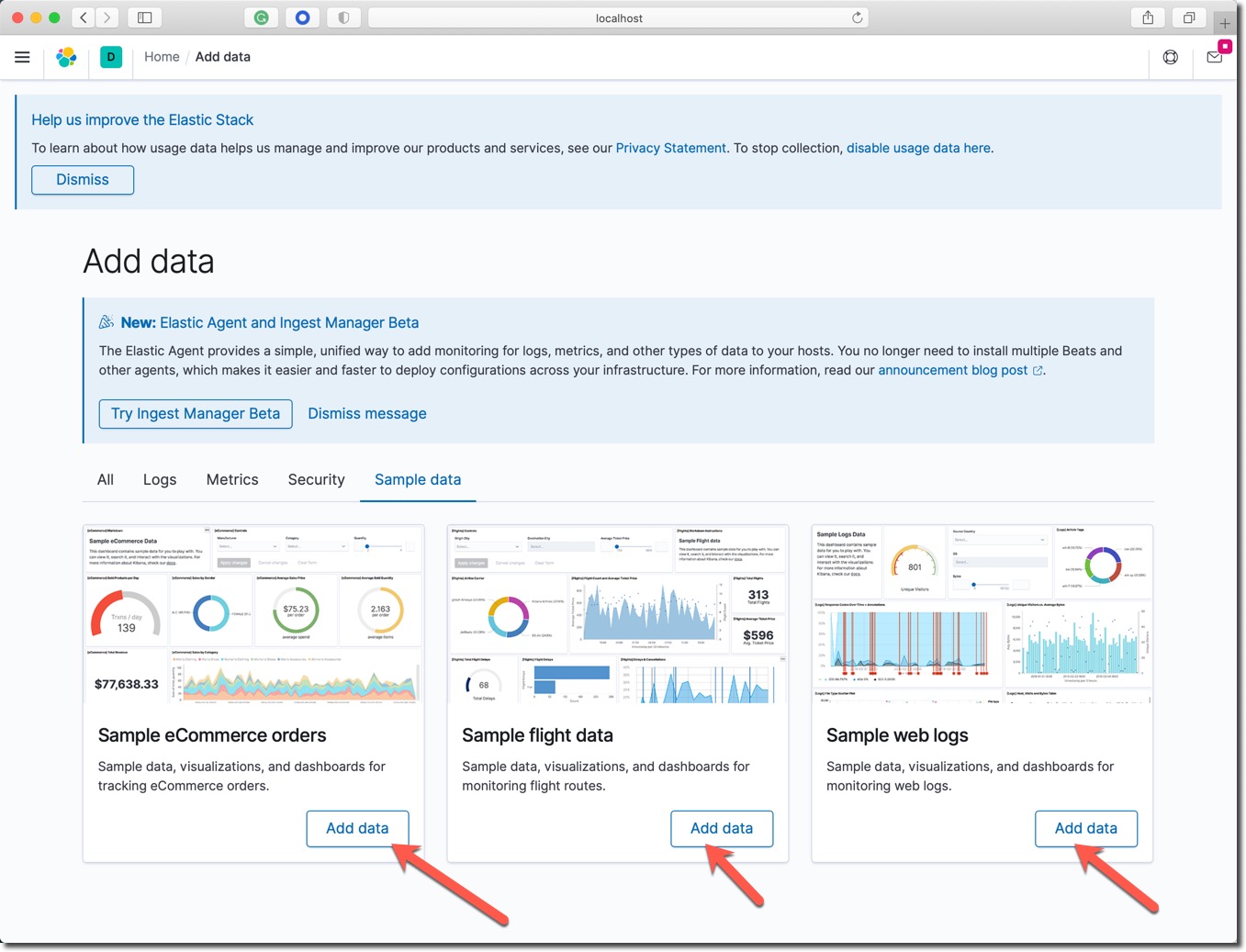Screen dimensions: 1246x952
Task: Navigate to Home breadcrumb
Action: (162, 57)
